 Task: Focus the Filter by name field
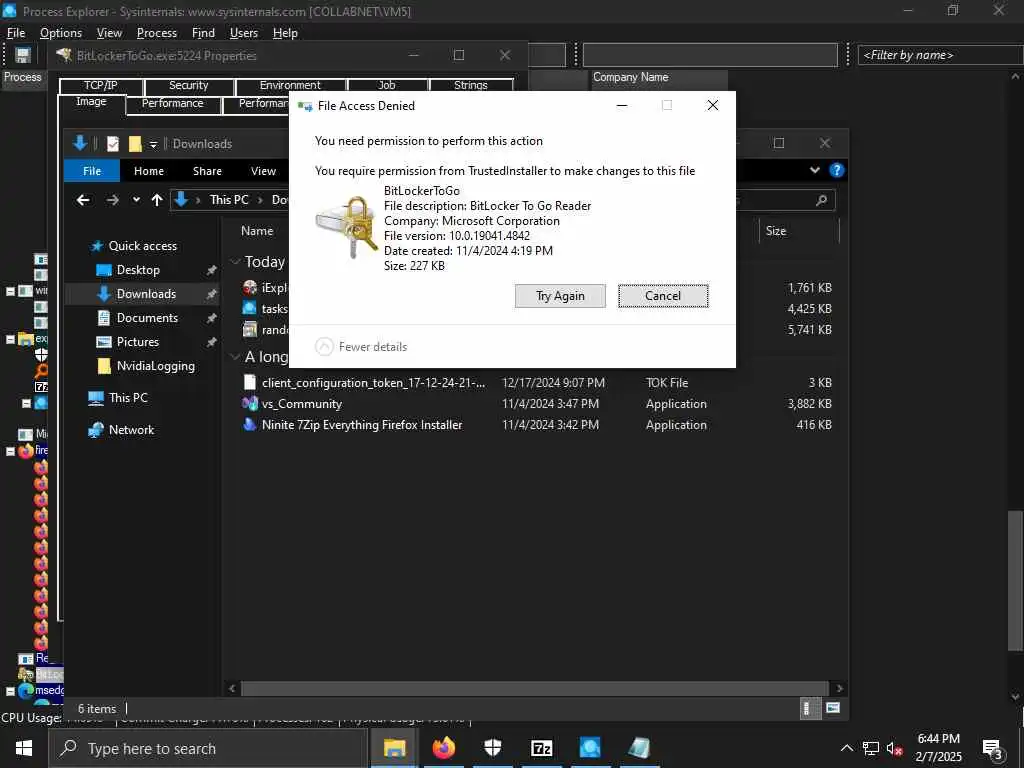(x=940, y=56)
